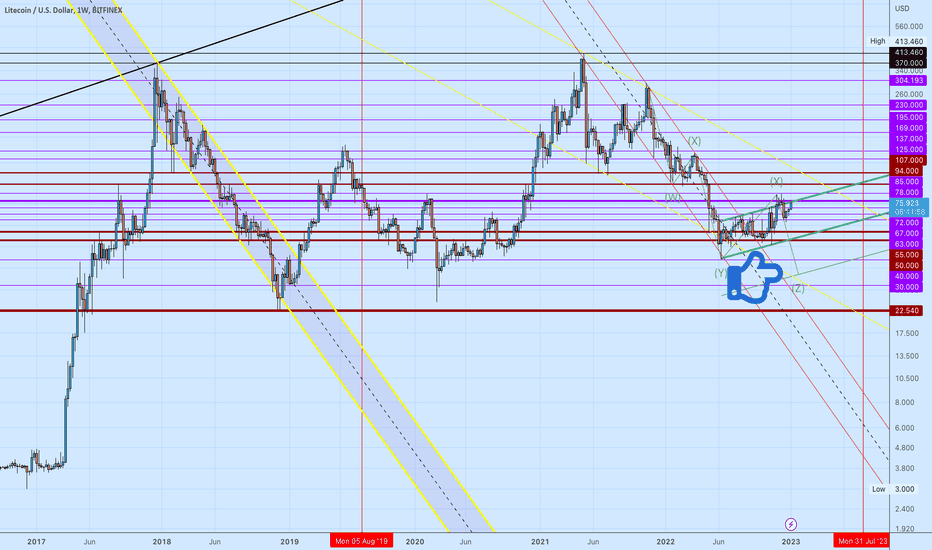Select the 67.000 price label

click(x=908, y=233)
